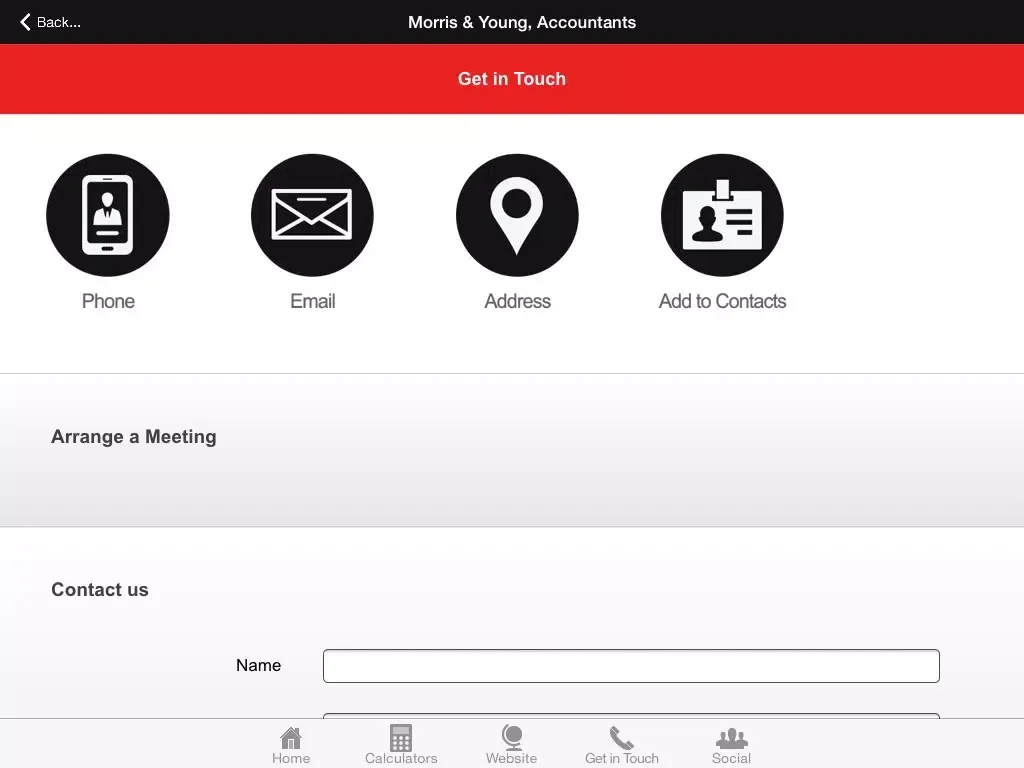Tap the Add to Contacts badge icon

pyautogui.click(x=722, y=215)
